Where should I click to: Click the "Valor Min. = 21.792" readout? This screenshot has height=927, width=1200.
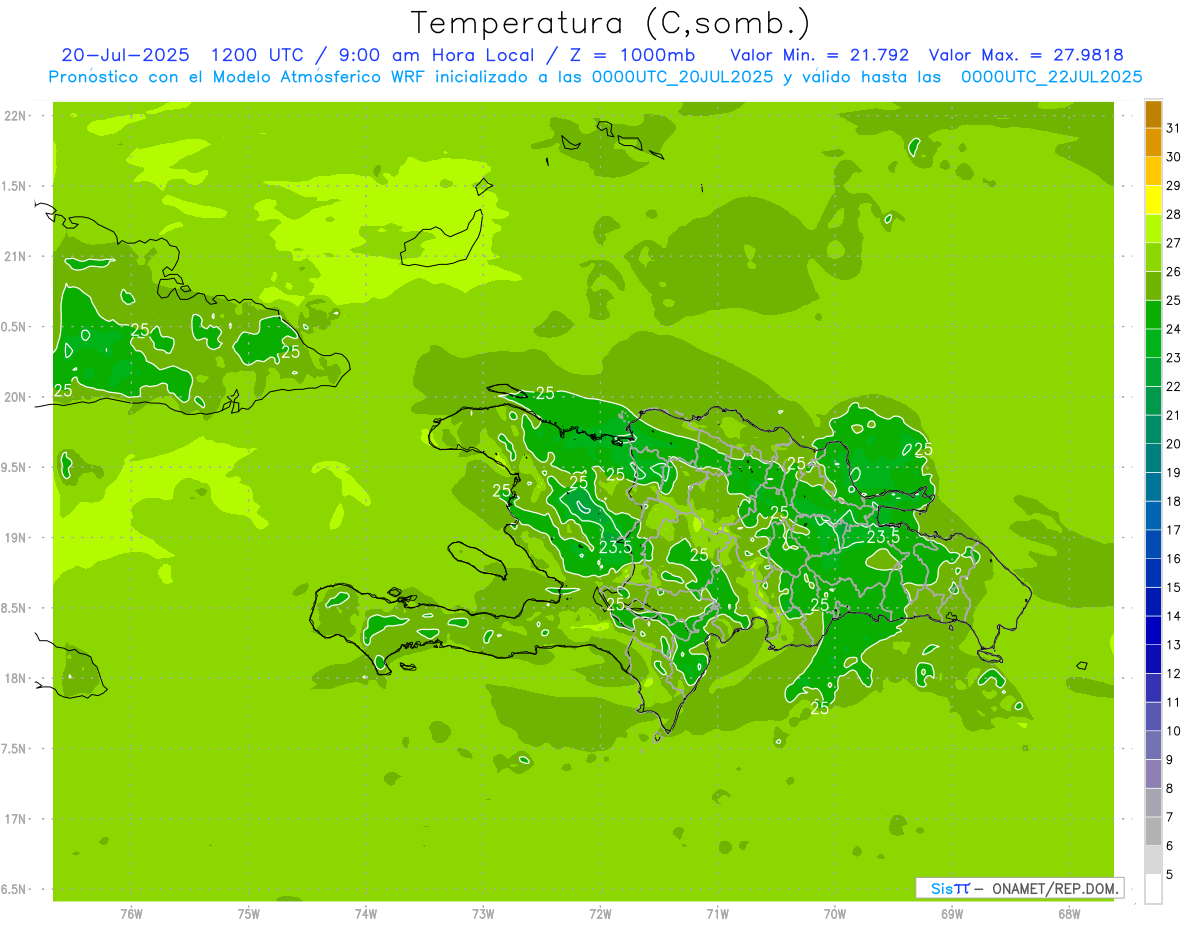point(820,55)
